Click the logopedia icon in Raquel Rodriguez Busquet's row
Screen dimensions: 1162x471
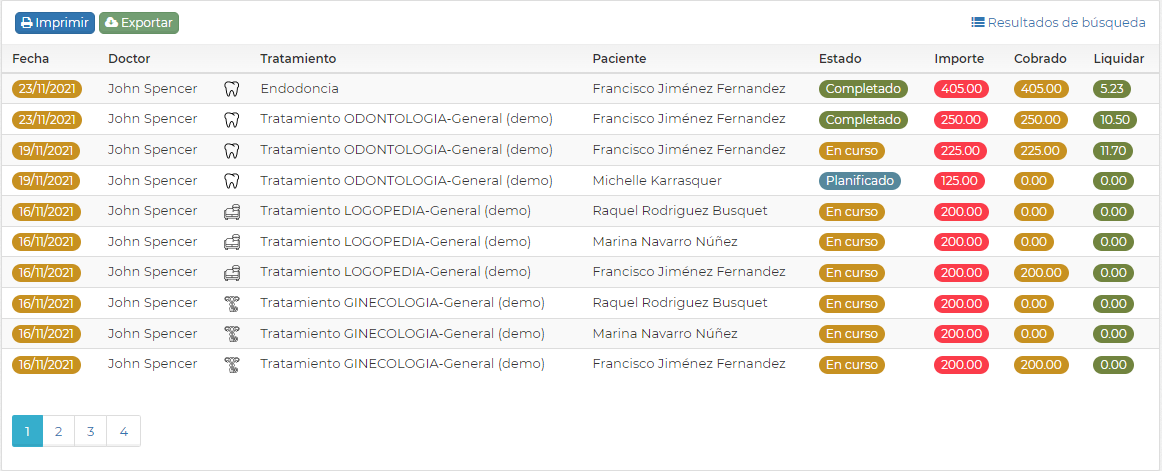pos(232,212)
